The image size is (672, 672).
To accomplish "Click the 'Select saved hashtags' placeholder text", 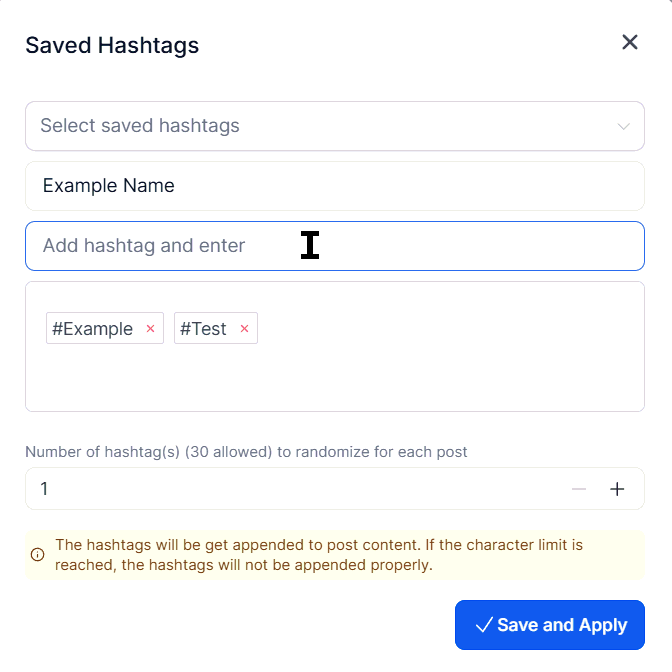I will [140, 126].
